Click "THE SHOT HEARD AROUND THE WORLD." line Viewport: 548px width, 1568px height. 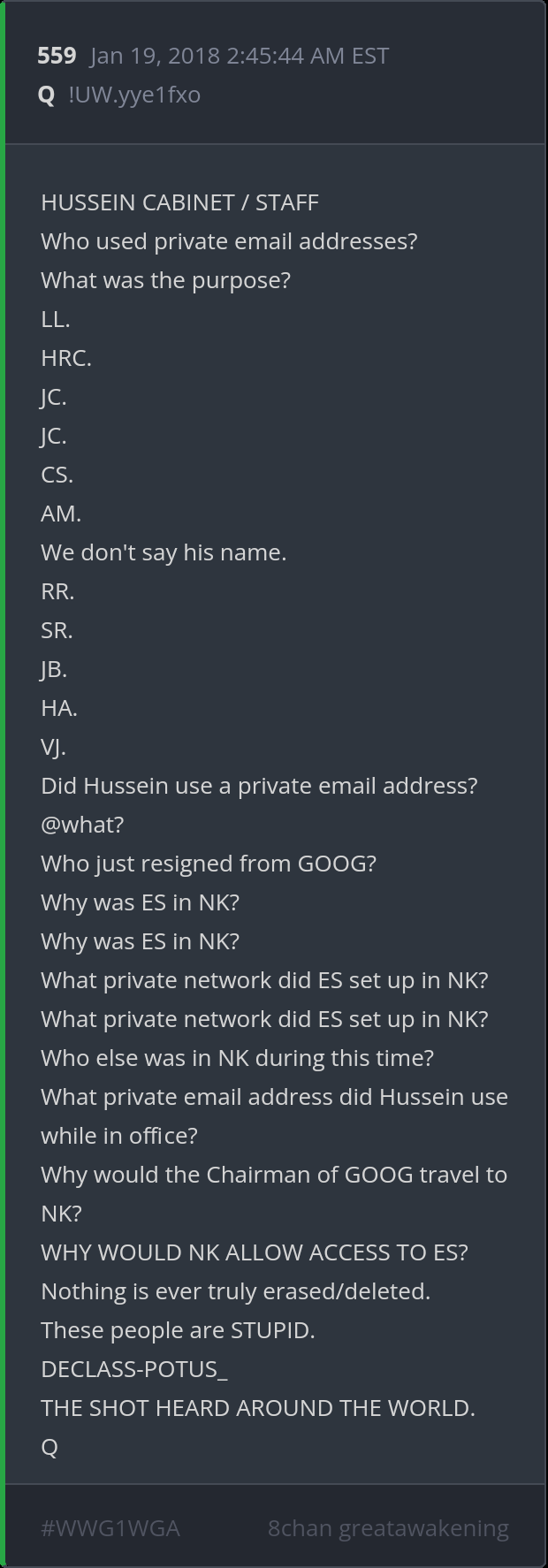pos(258,1408)
